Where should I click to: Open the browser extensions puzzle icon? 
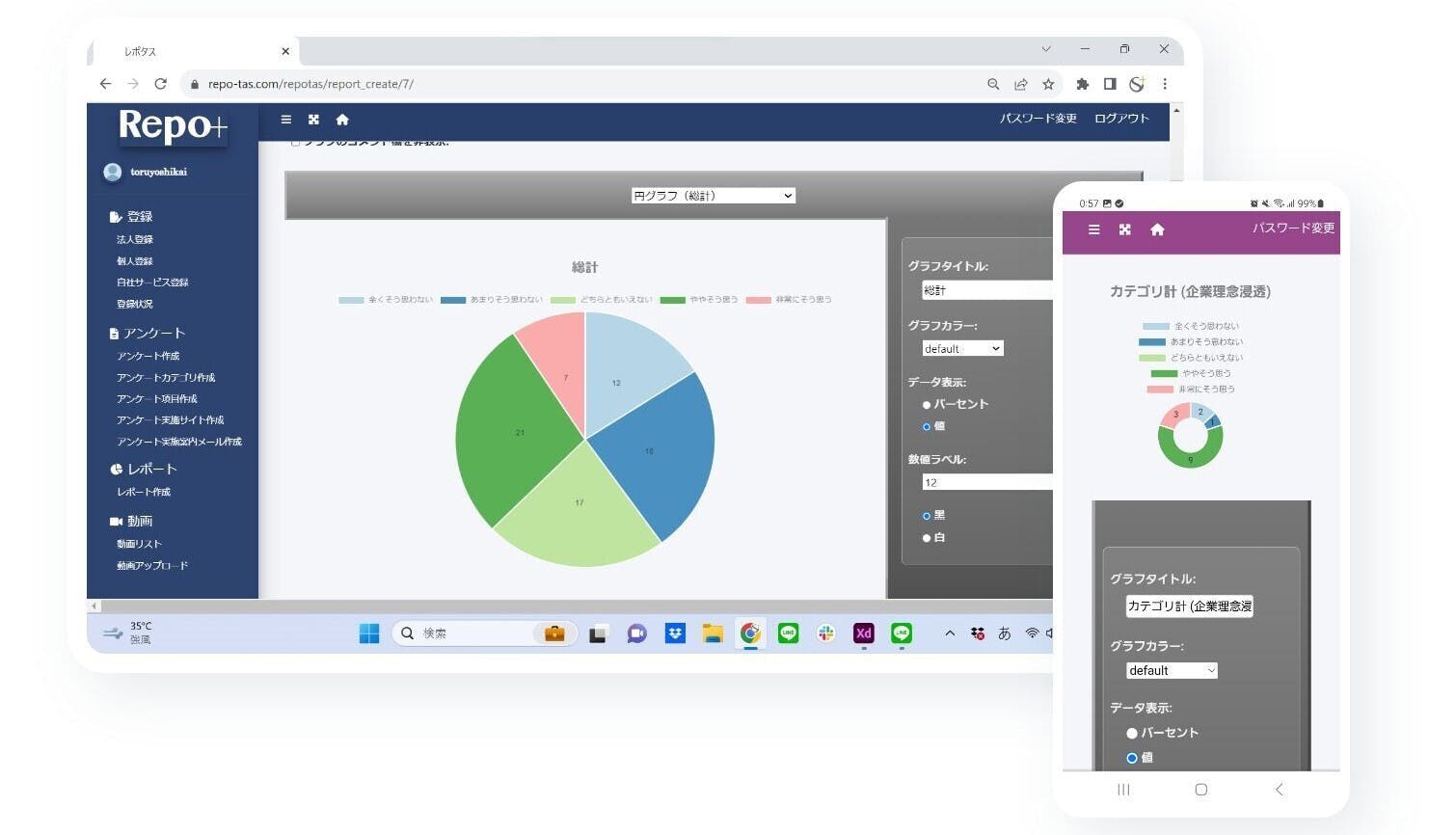click(1082, 84)
